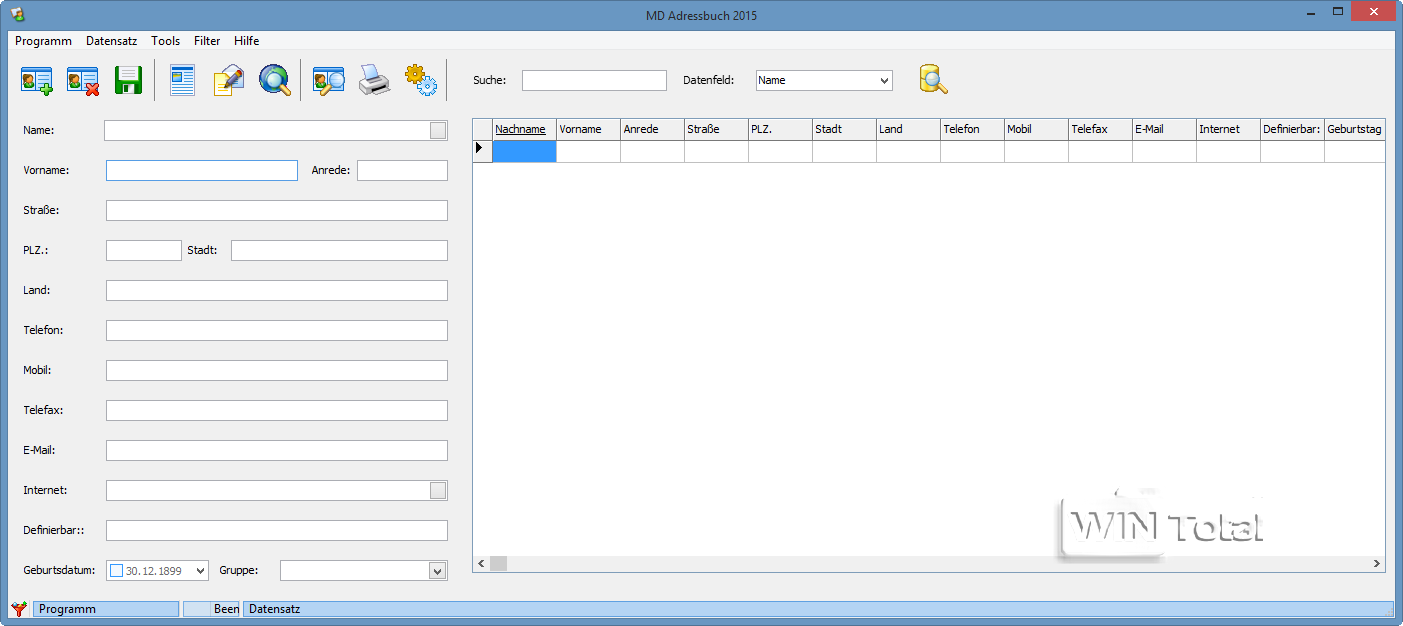This screenshot has width=1403, height=626.
Task: Click the Programm status bar panel
Action: 106,609
